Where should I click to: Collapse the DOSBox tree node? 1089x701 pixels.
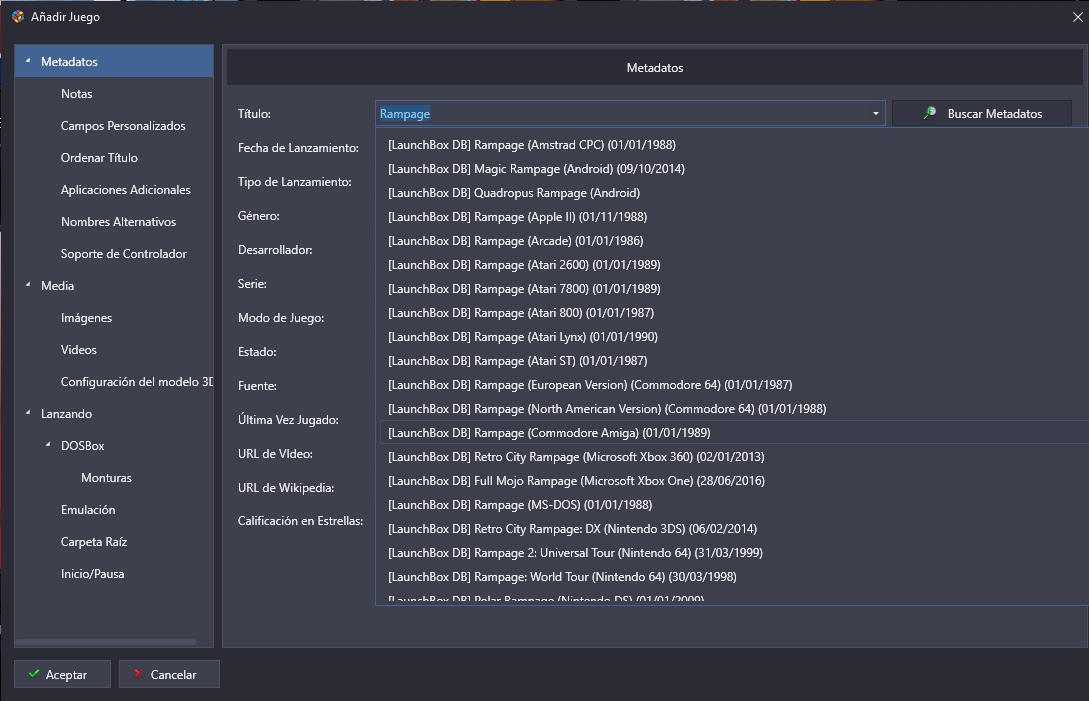coord(48,445)
